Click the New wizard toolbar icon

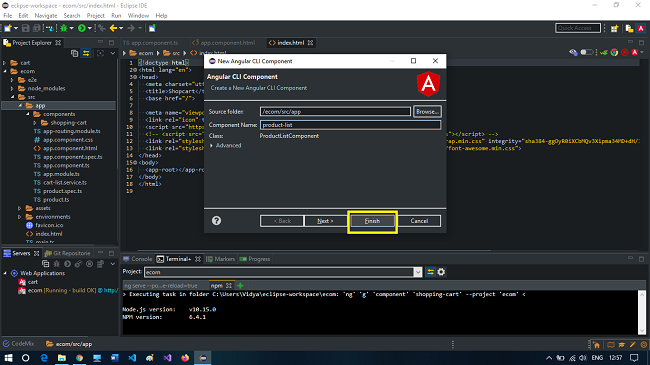point(8,28)
